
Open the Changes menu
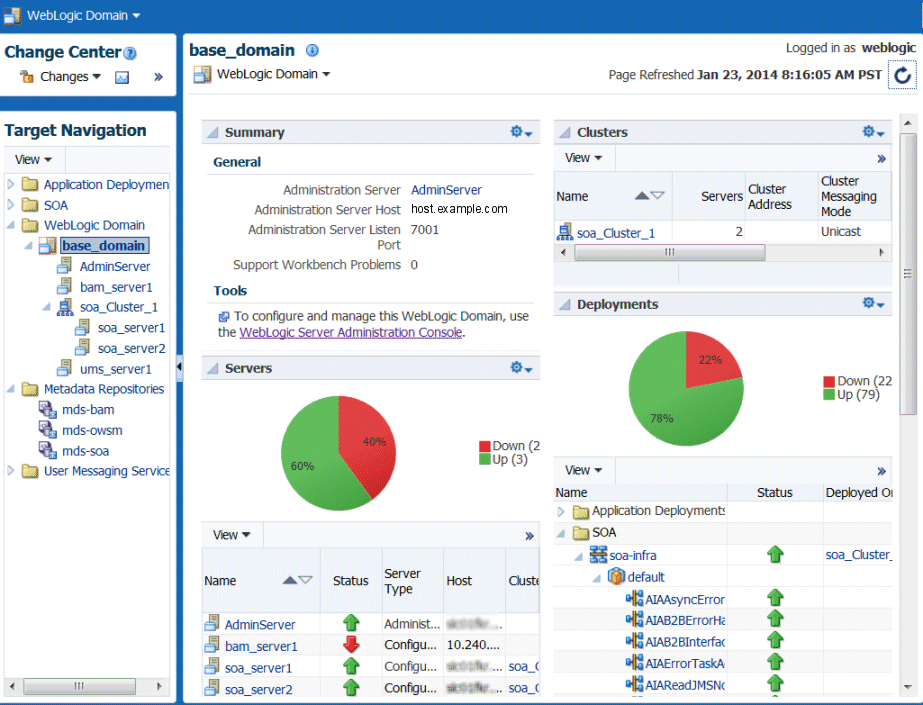pos(71,77)
